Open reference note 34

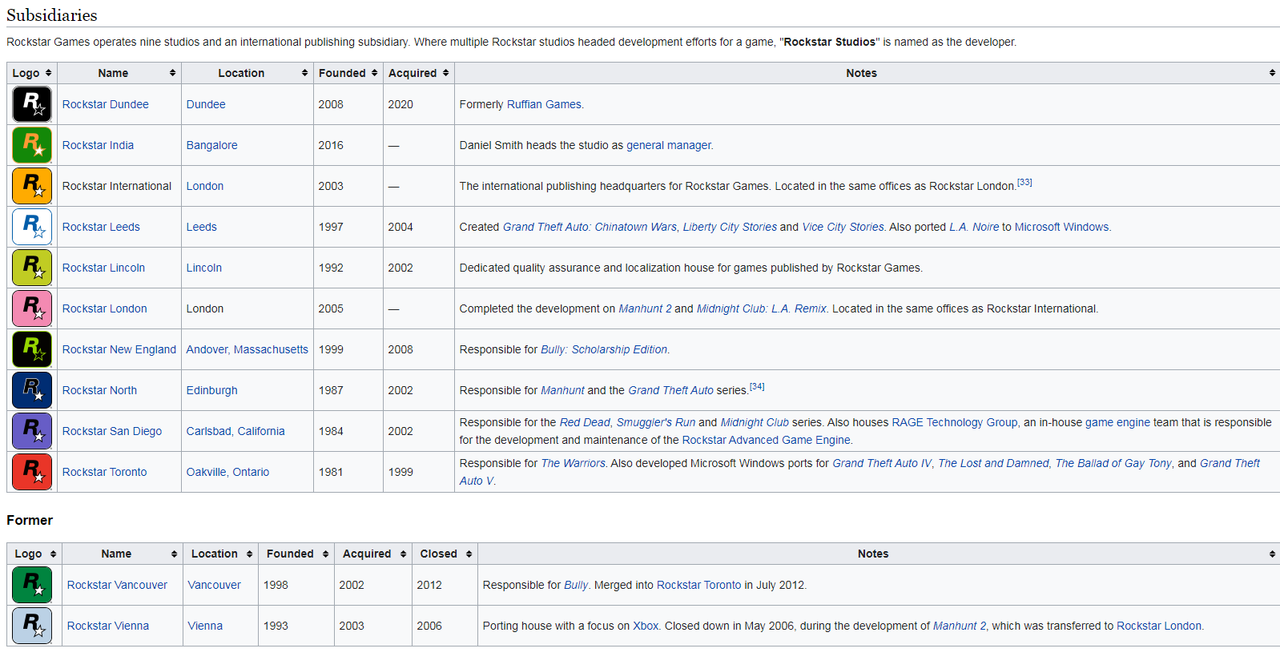pos(757,386)
